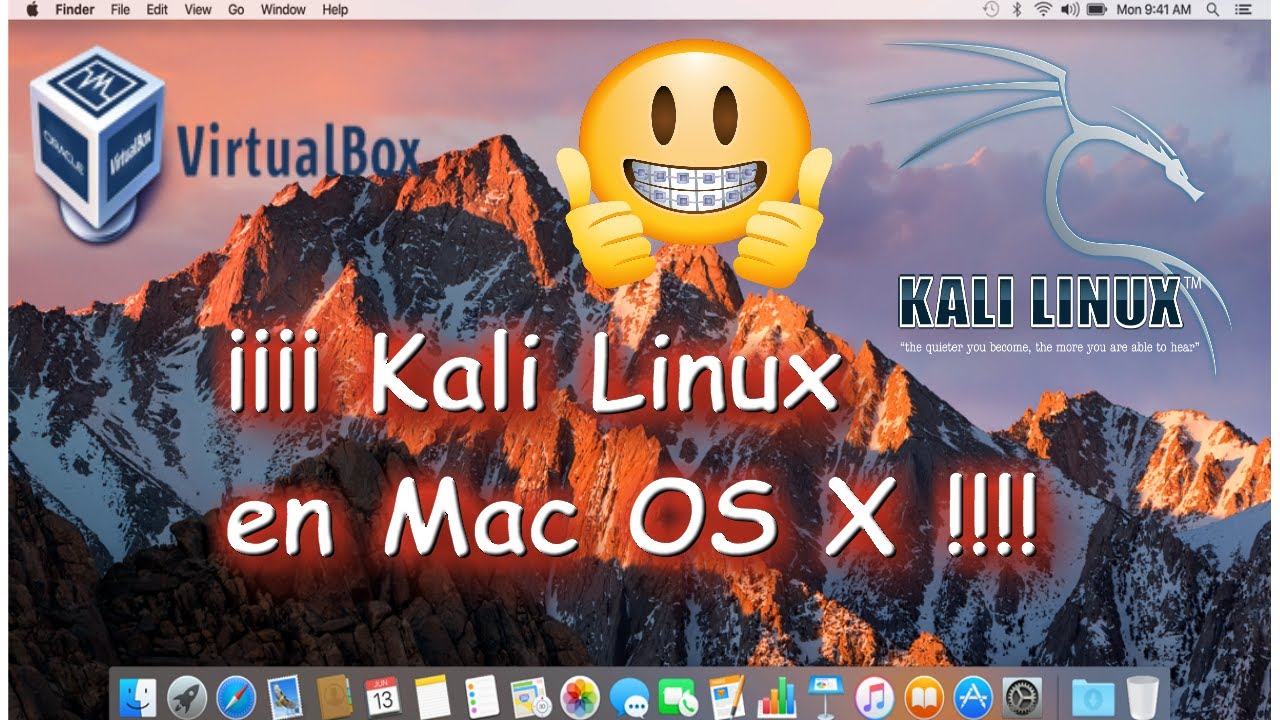
Task: Open Notes yellow pad icon
Action: pos(432,697)
